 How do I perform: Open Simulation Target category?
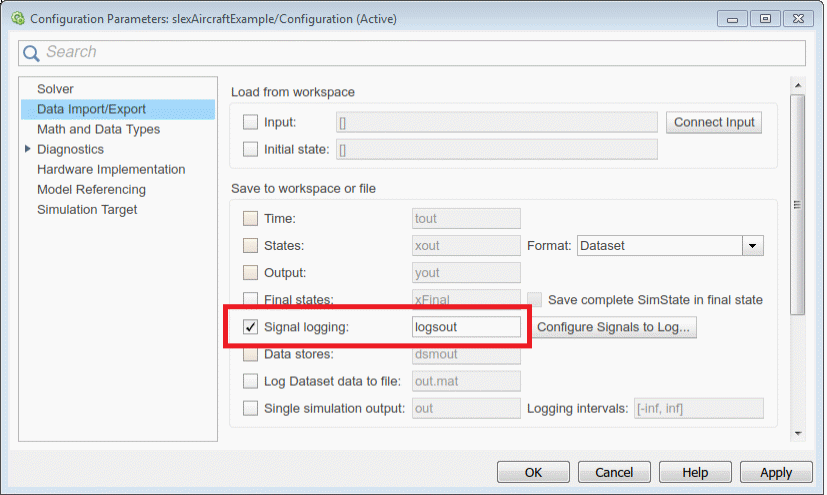pos(87,209)
